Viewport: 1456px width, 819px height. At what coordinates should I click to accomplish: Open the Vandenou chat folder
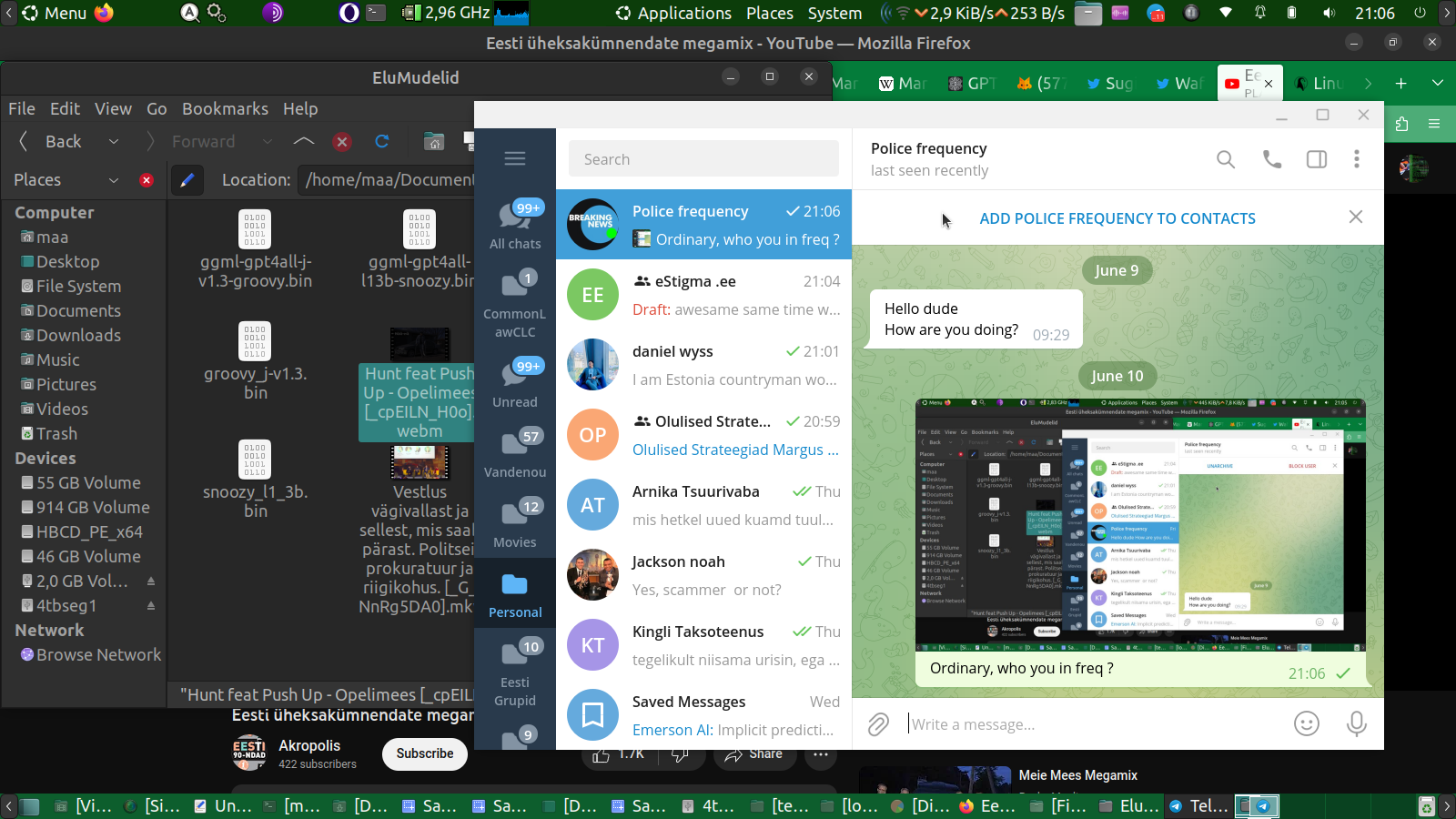(515, 453)
